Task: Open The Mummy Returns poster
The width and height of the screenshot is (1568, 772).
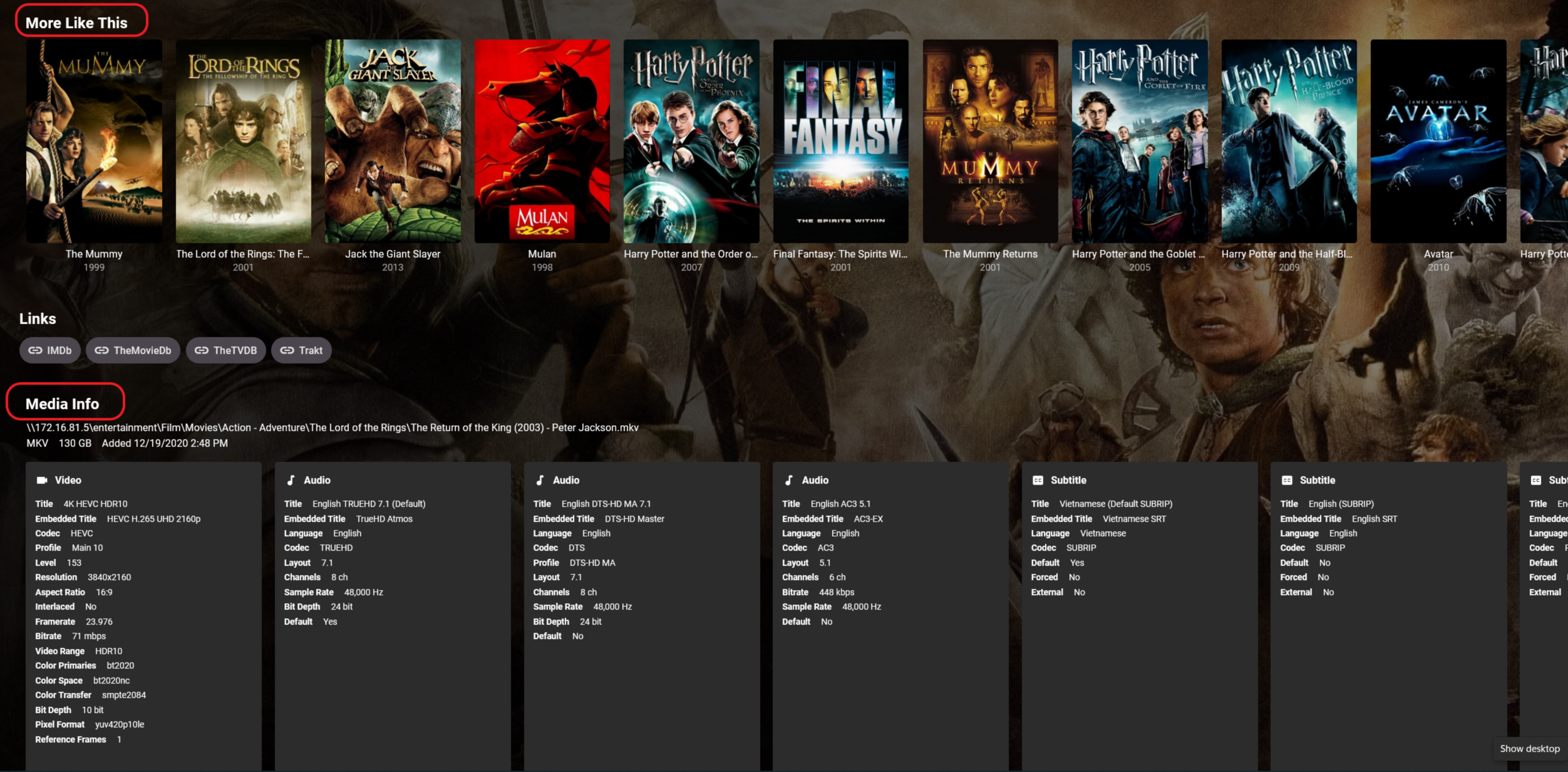Action: (990, 141)
